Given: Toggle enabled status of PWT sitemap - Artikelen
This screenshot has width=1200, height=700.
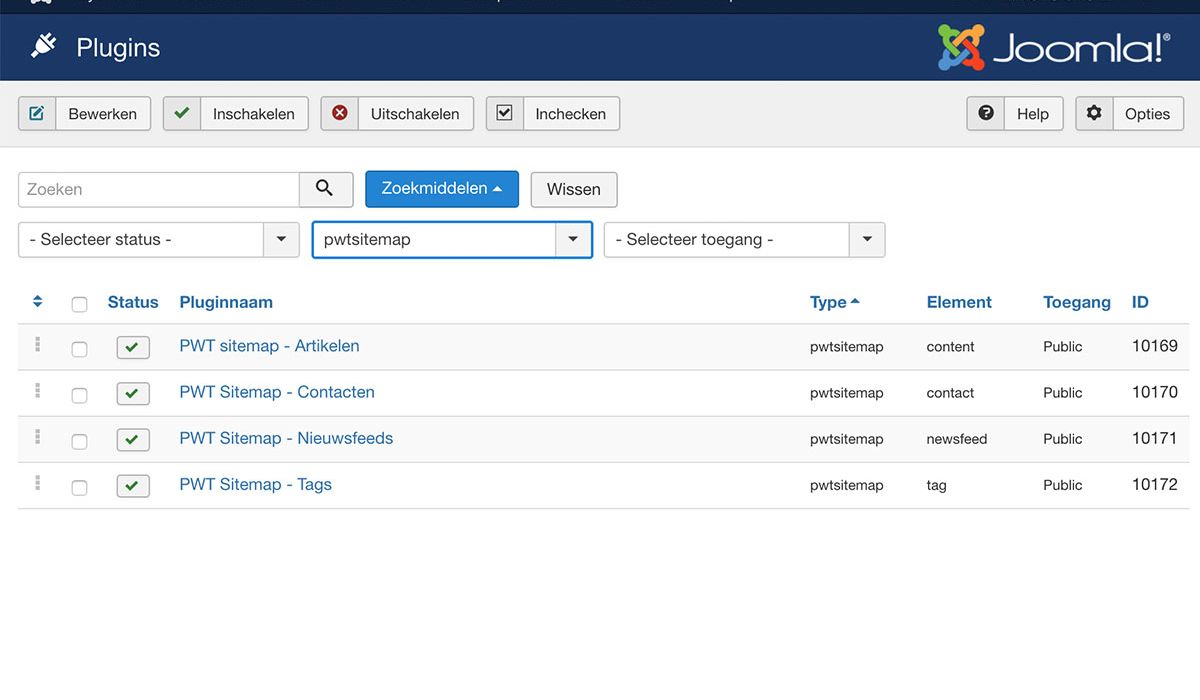Looking at the screenshot, I should [133, 347].
